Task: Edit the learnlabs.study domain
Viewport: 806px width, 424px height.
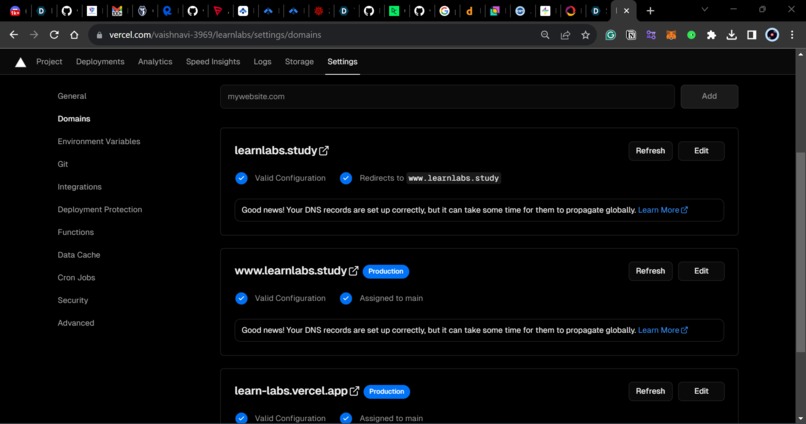Action: (x=701, y=151)
